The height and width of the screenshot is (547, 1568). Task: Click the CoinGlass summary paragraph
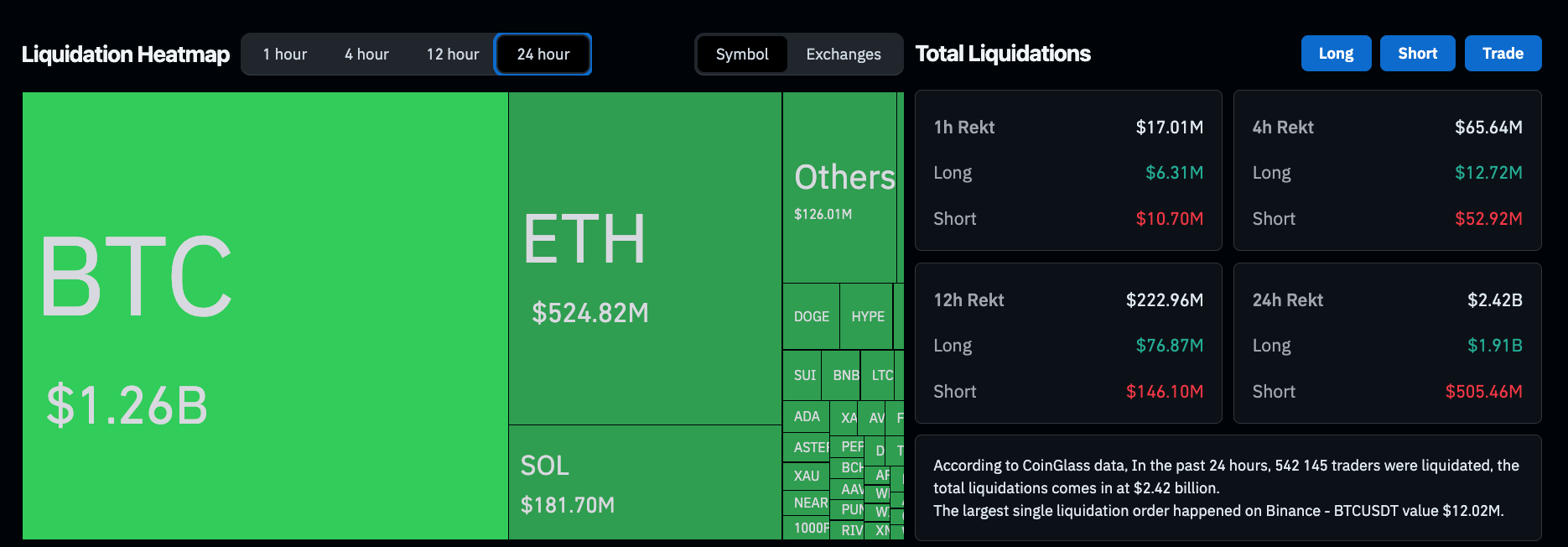pos(1226,488)
